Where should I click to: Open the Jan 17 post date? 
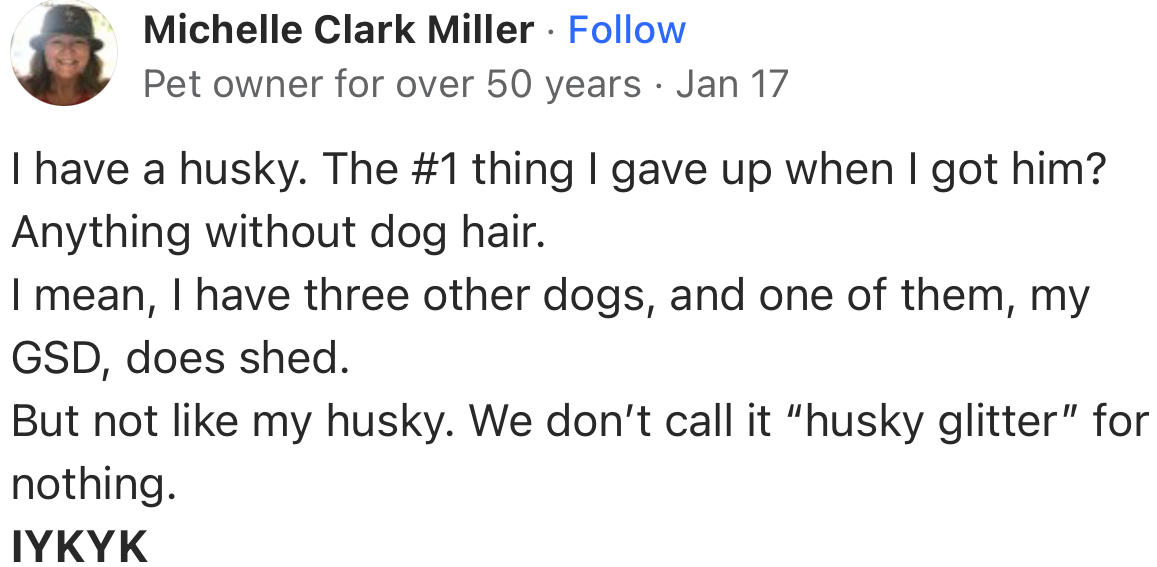tap(732, 84)
